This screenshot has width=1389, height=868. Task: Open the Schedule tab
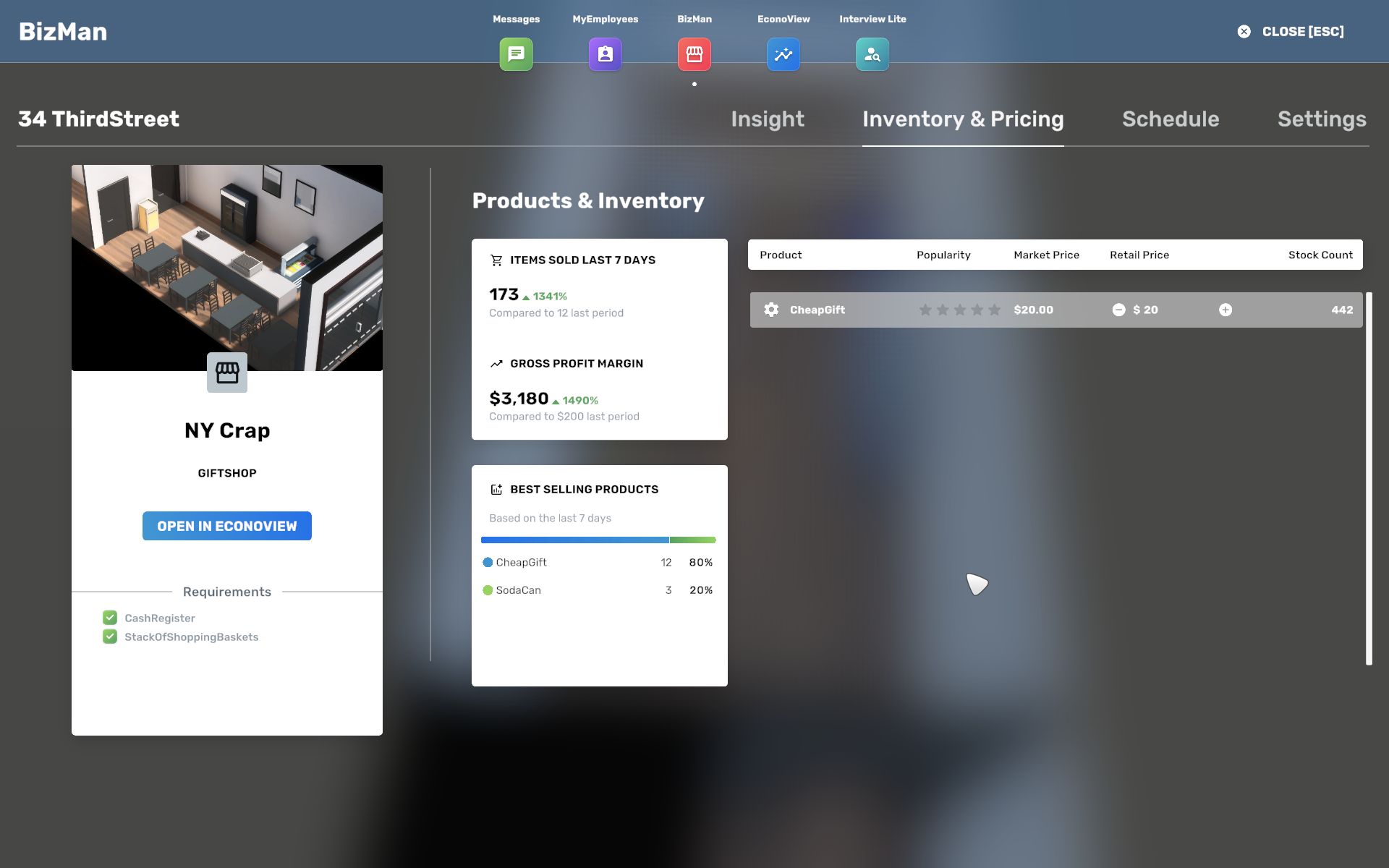[1171, 119]
